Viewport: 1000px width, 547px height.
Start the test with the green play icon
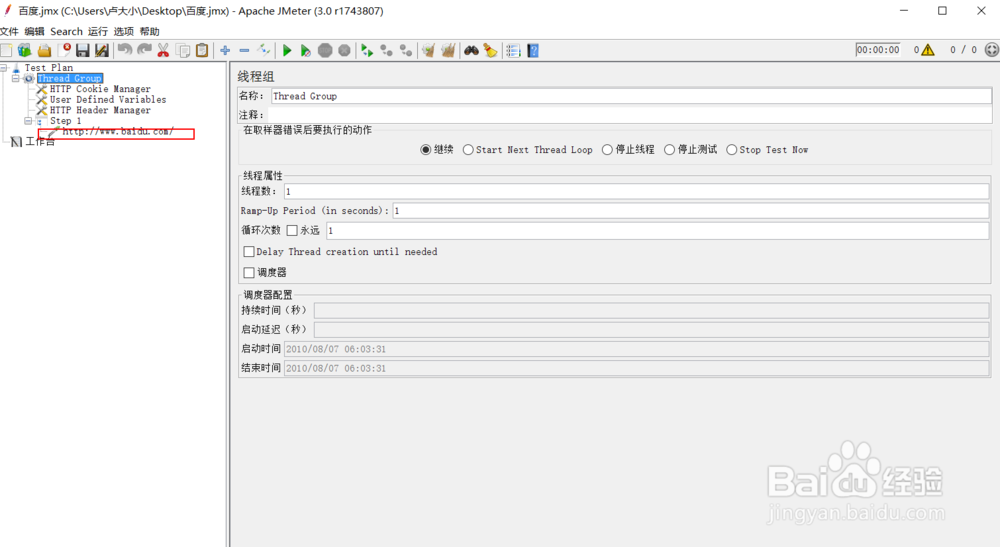click(x=287, y=50)
